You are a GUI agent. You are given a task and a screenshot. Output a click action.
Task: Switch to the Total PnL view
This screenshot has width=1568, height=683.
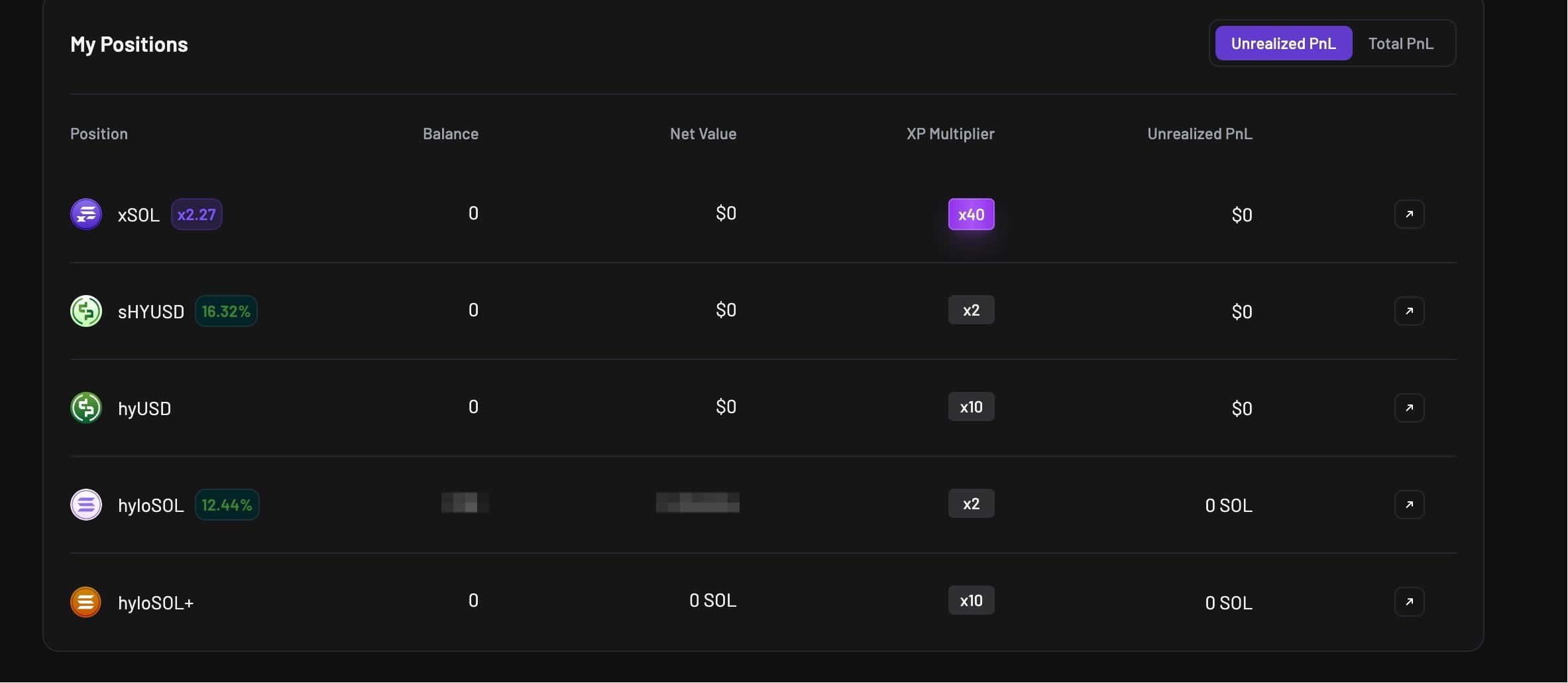[1400, 44]
